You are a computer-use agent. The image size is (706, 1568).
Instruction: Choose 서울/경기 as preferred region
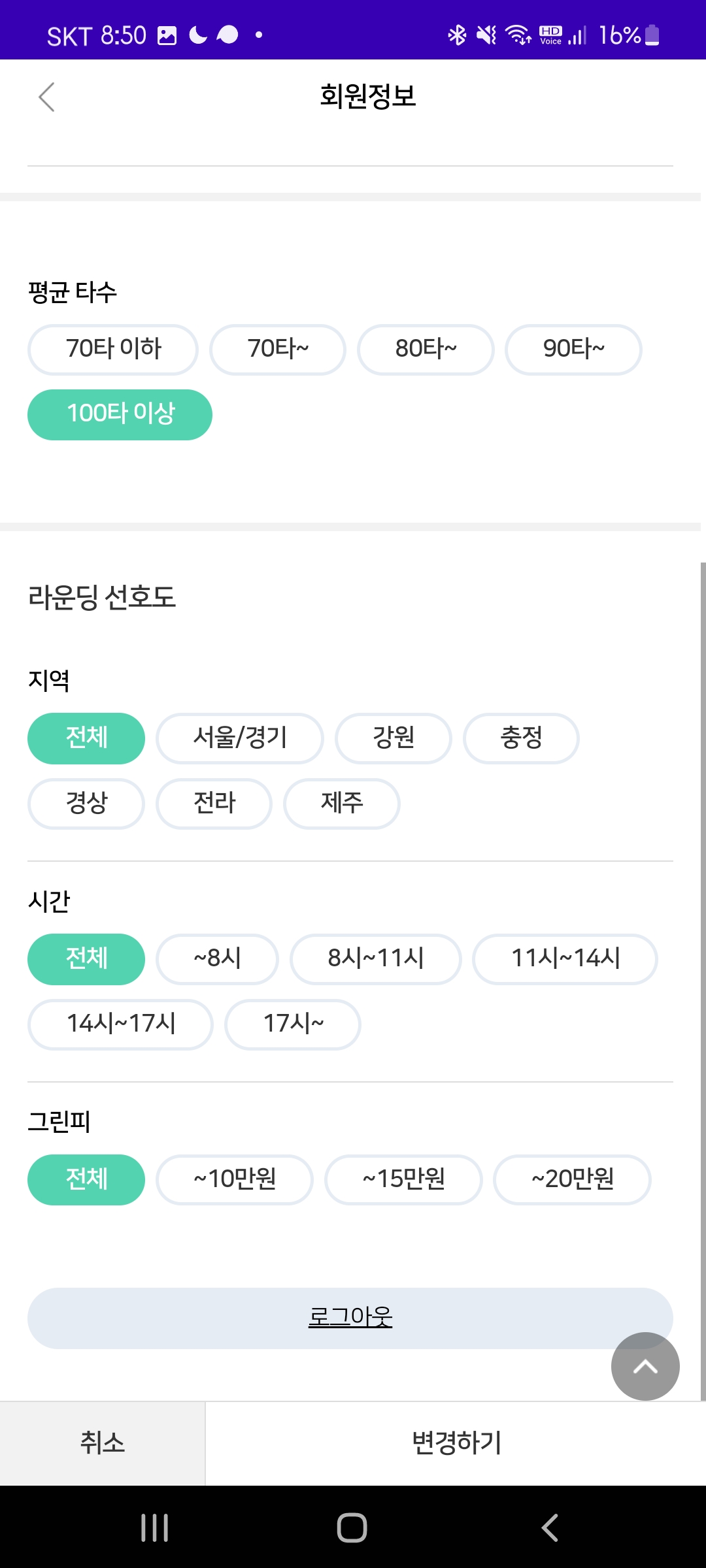240,738
